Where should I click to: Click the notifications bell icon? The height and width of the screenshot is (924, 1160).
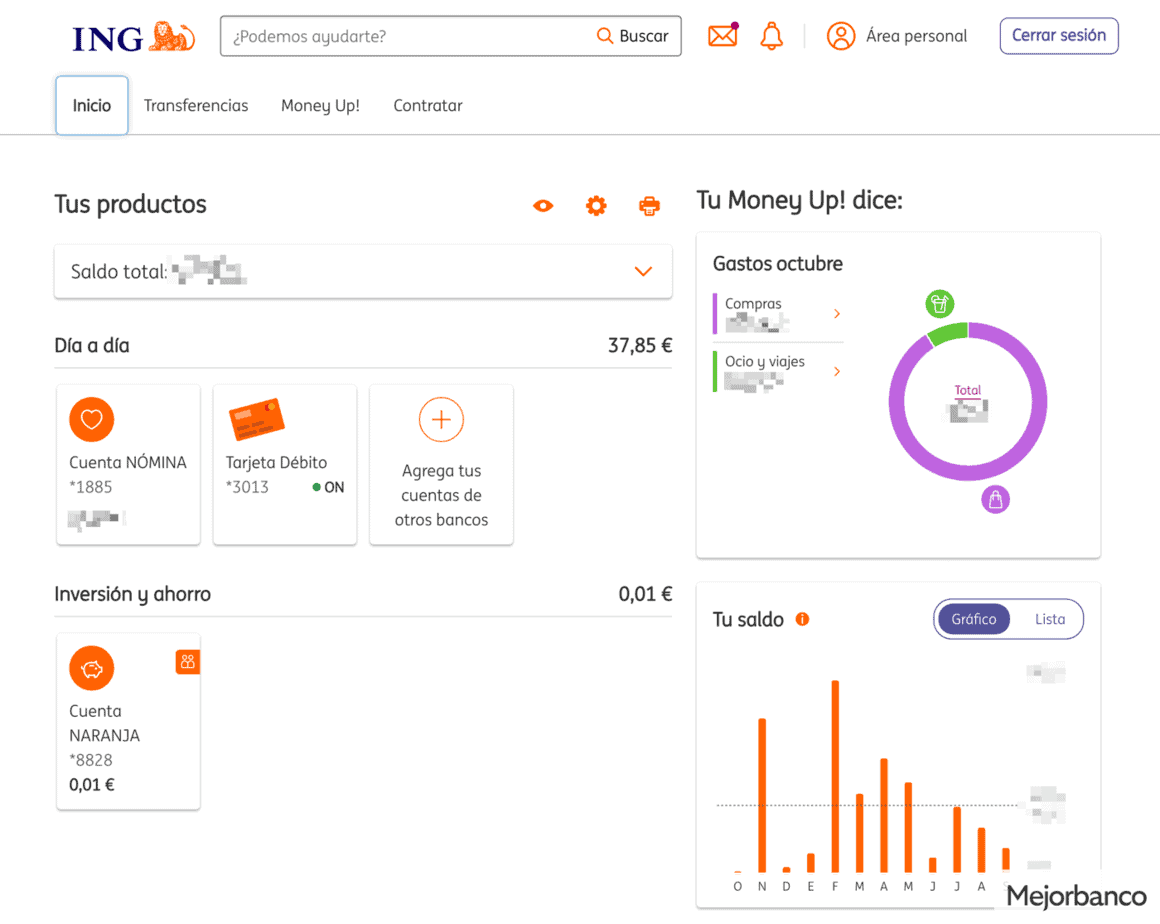771,36
